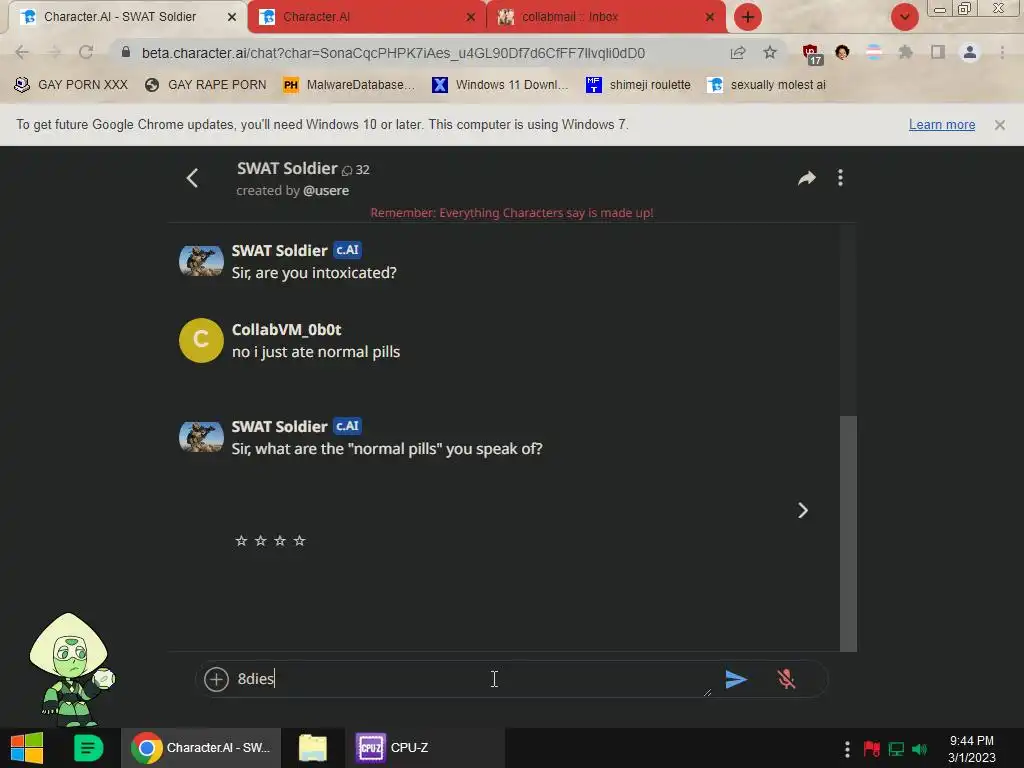
Task: Switch to the 'Character.AI - SWAT Soldier' tab
Action: (x=127, y=17)
